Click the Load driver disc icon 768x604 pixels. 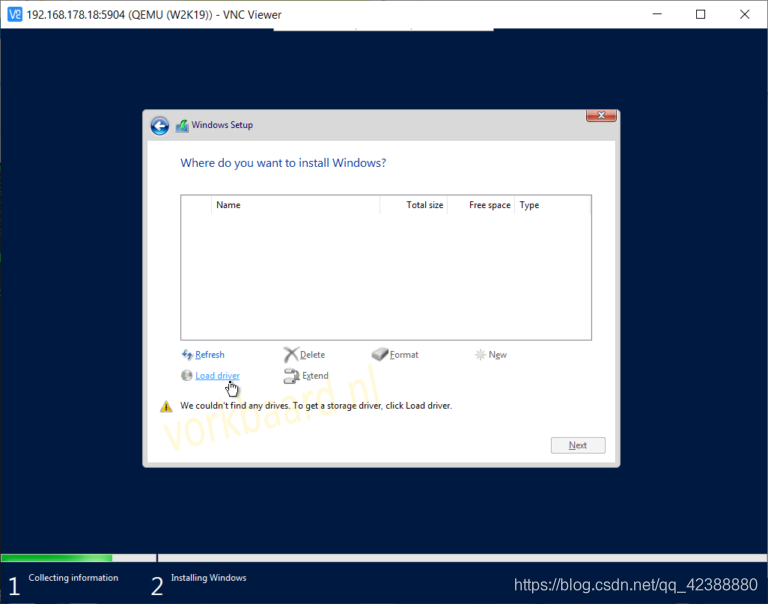(x=187, y=375)
